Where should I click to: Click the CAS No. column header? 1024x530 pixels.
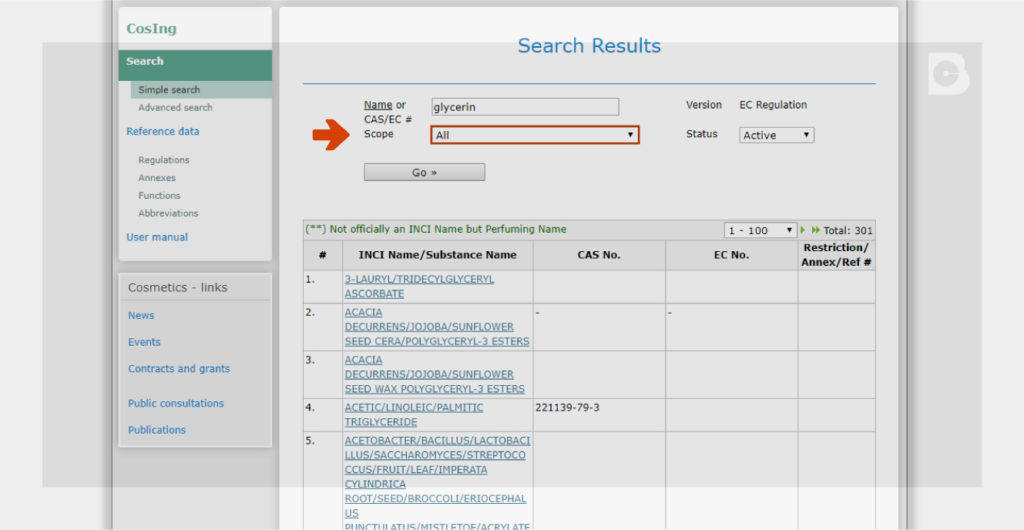[599, 255]
